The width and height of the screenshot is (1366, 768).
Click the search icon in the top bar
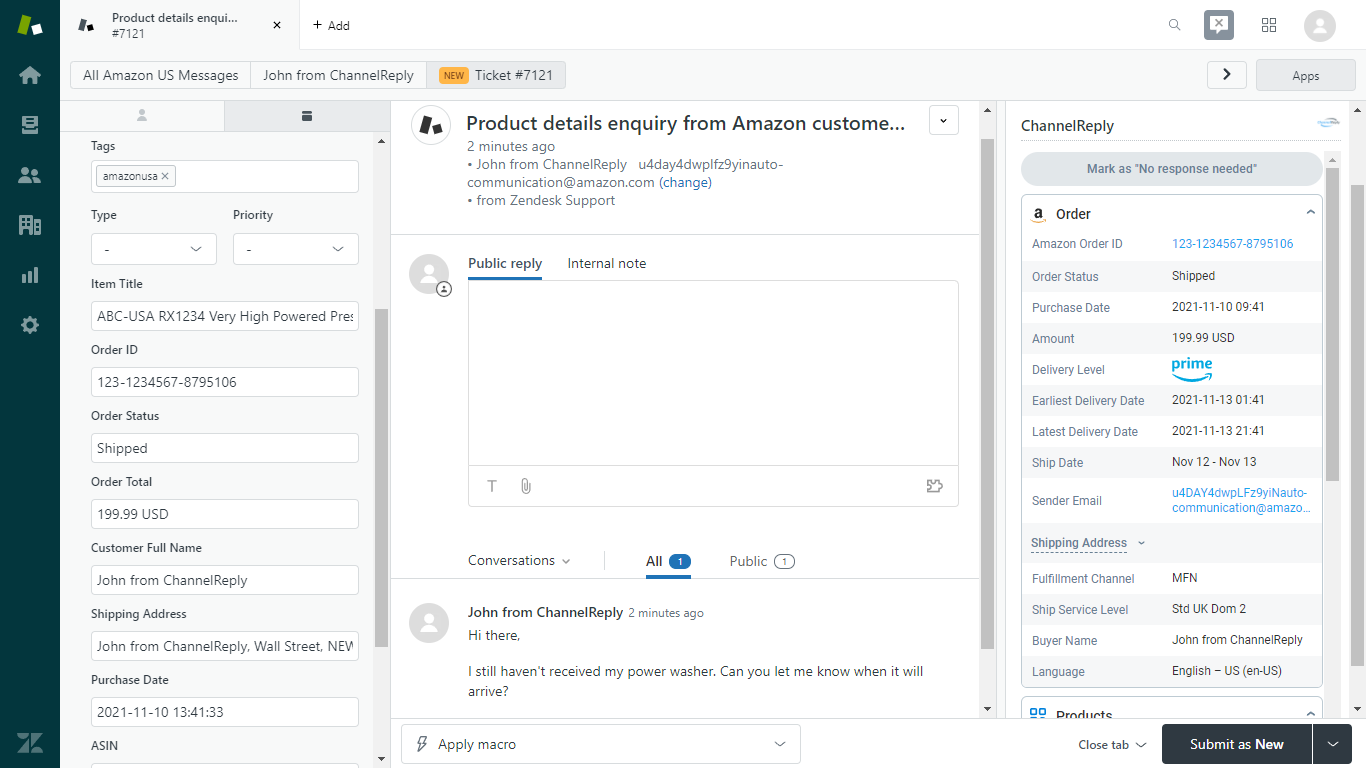1174,24
